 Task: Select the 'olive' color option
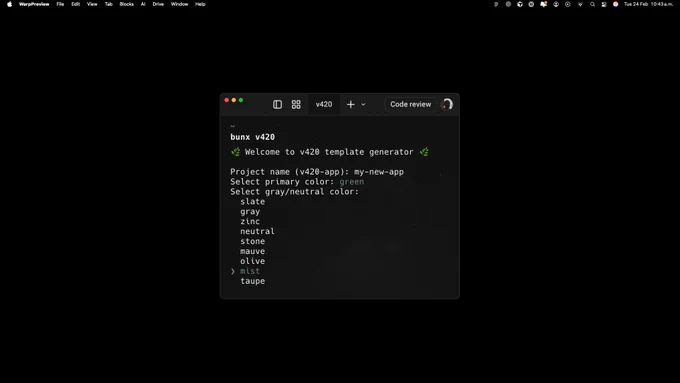[x=252, y=262]
